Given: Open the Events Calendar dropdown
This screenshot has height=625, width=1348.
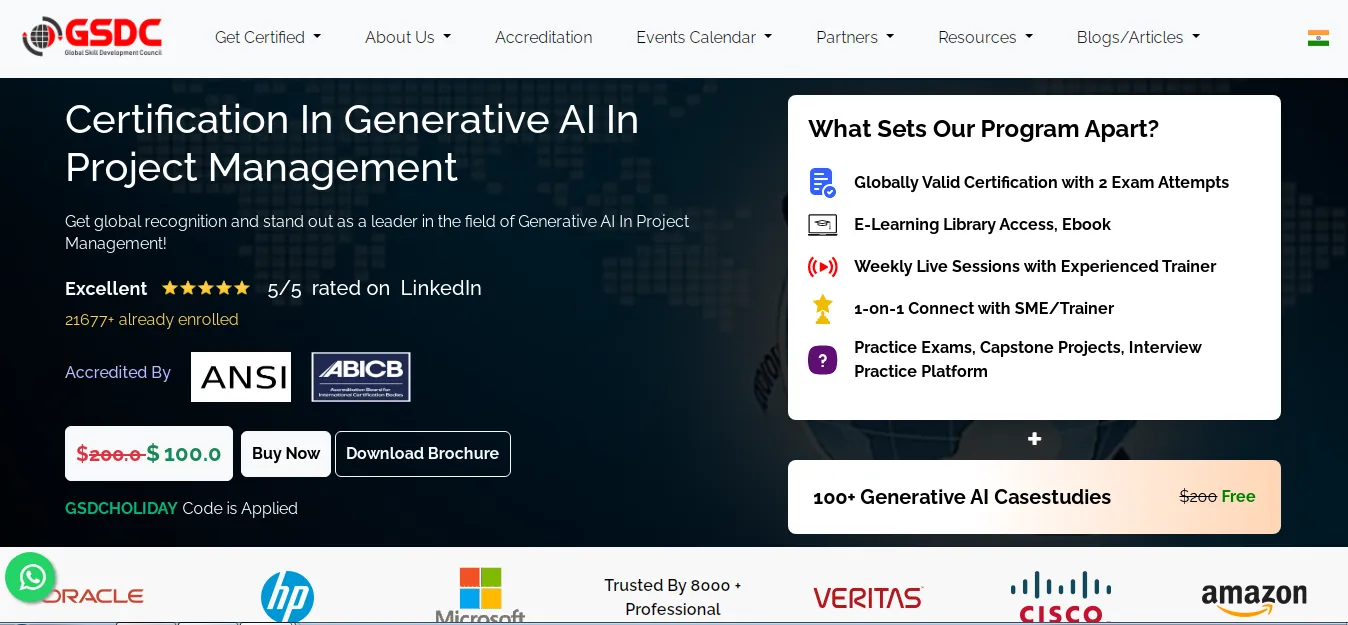Looking at the screenshot, I should 704,37.
